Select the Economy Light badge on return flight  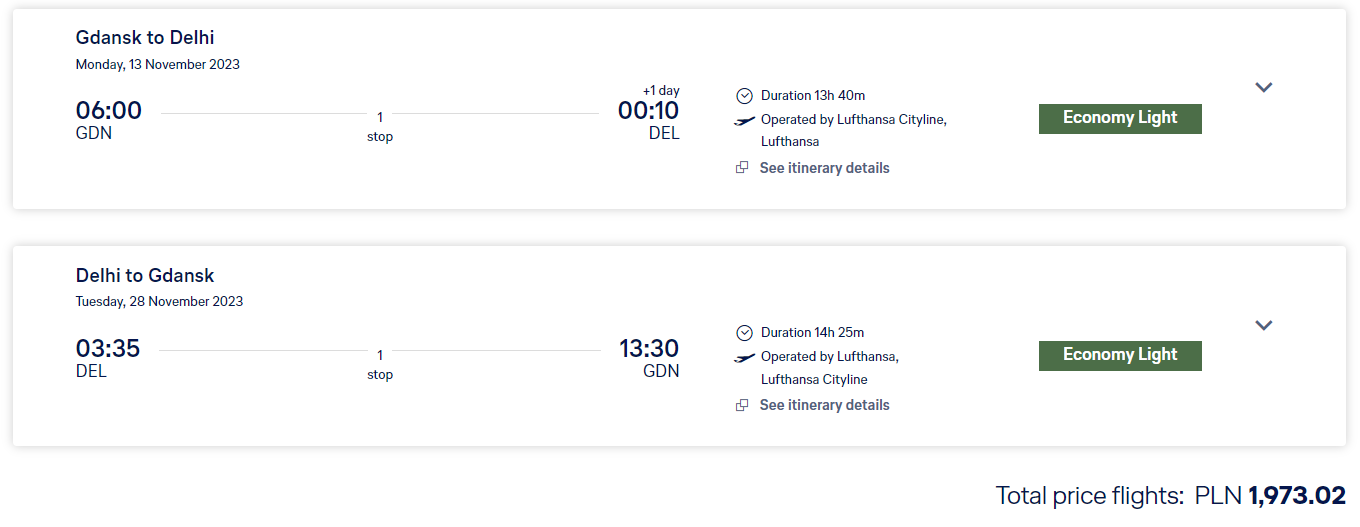pyautogui.click(x=1120, y=355)
